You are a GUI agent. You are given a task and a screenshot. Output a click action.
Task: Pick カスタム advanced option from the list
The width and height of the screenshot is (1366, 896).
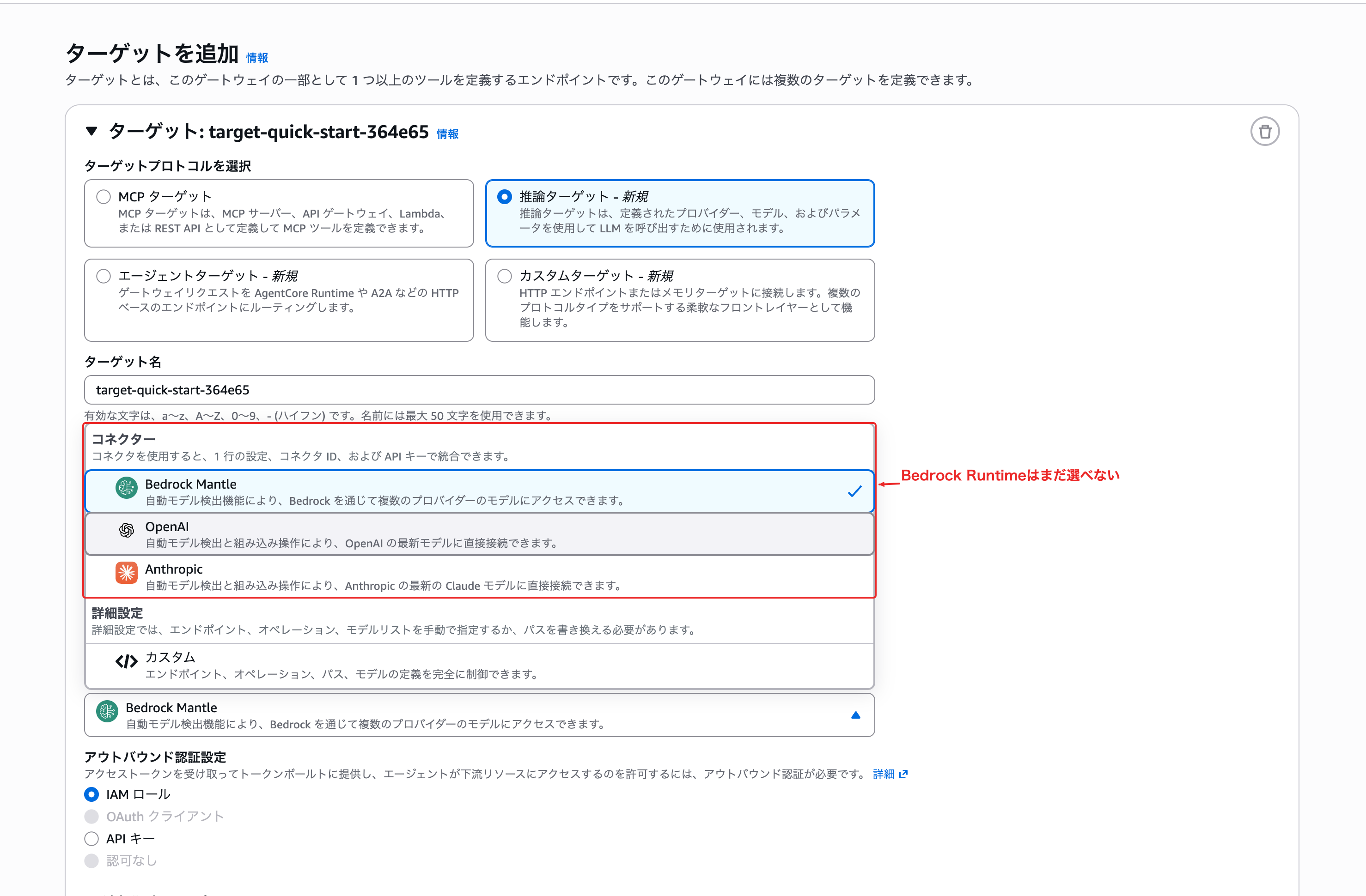(479, 666)
